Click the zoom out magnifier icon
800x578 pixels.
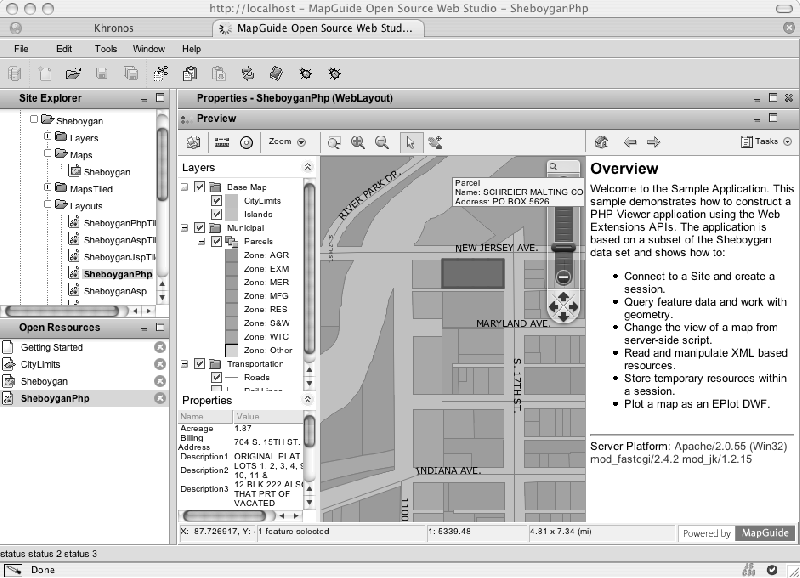[x=381, y=142]
